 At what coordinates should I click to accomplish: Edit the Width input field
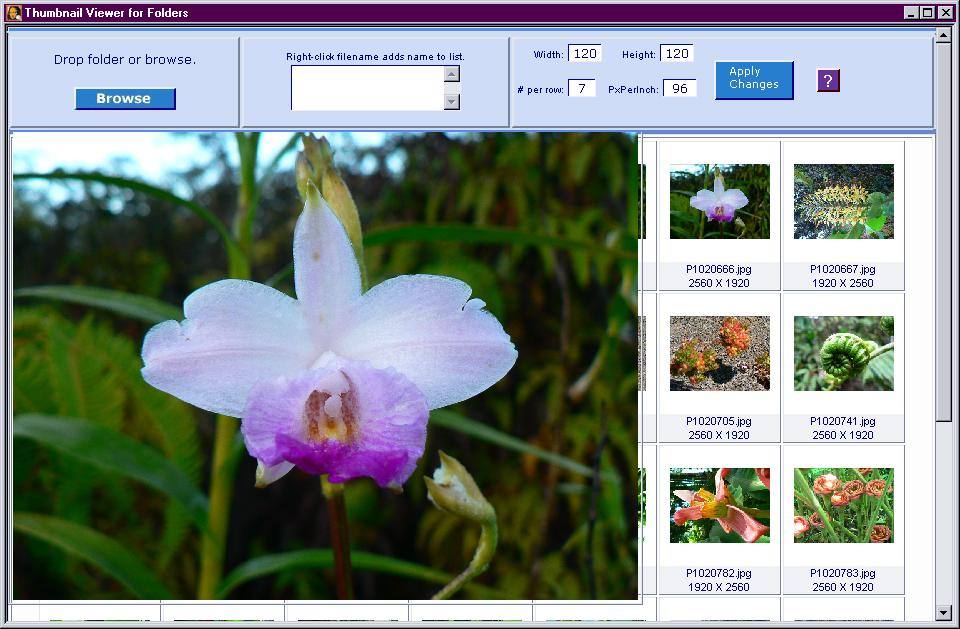point(585,53)
